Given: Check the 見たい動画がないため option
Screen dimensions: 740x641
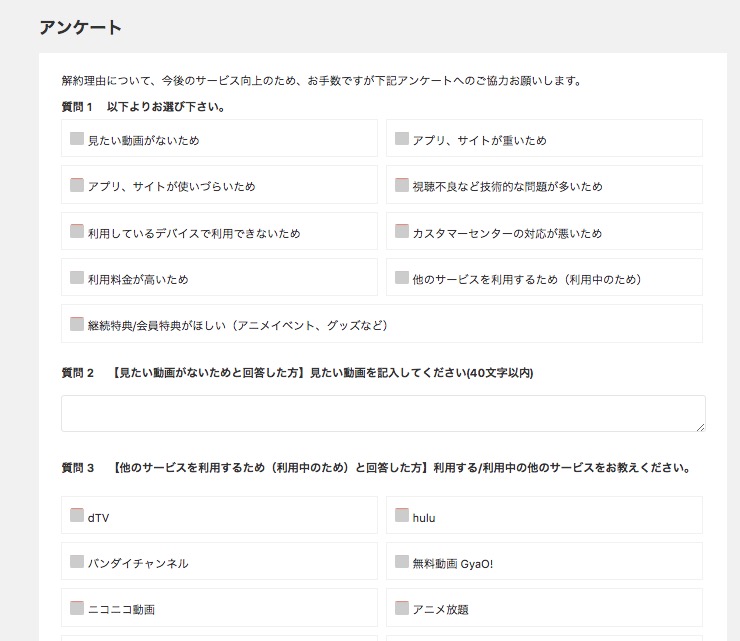Looking at the screenshot, I should coord(77,138).
